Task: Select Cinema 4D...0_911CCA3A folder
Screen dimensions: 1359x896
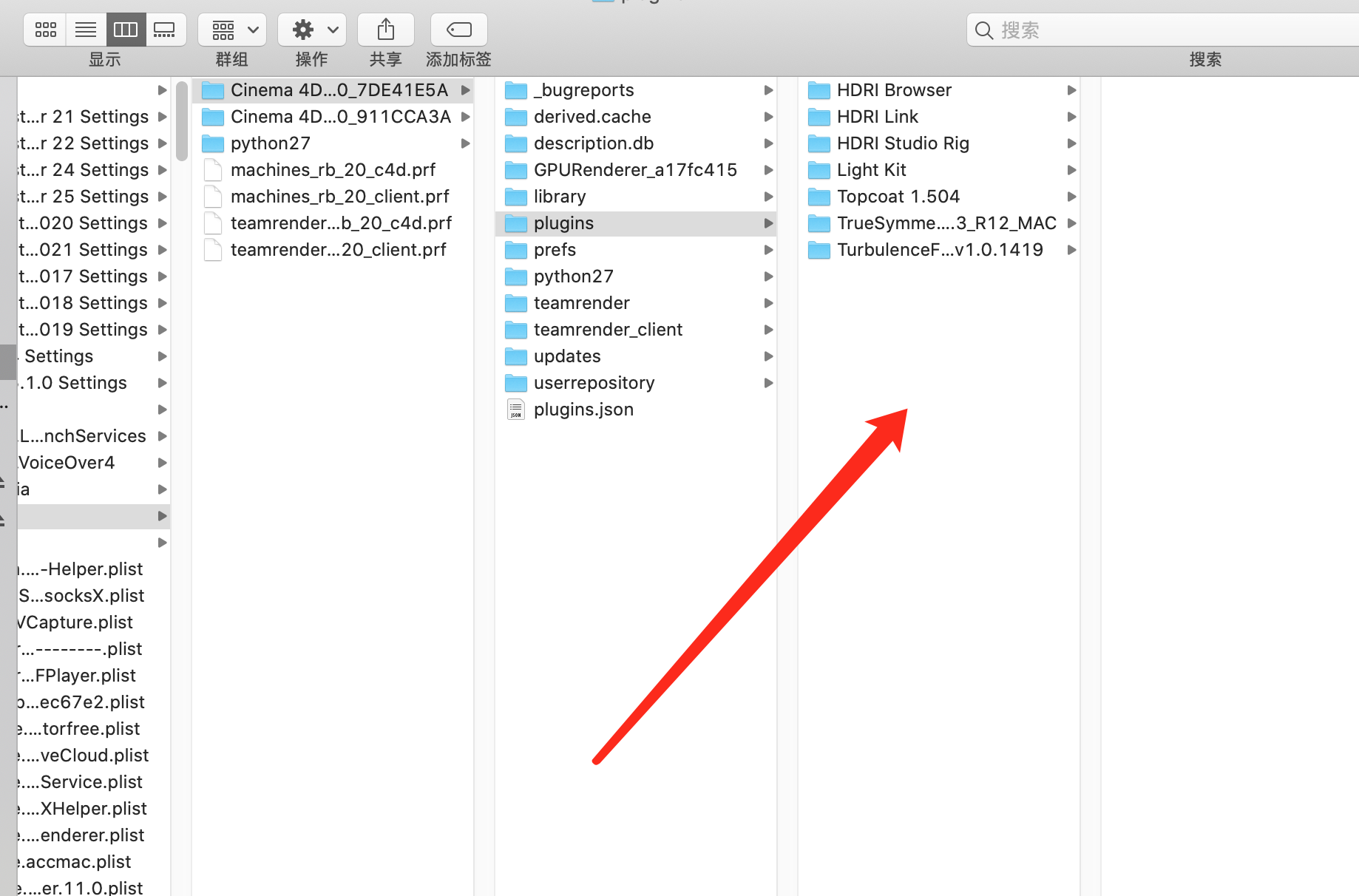Action: click(x=333, y=117)
